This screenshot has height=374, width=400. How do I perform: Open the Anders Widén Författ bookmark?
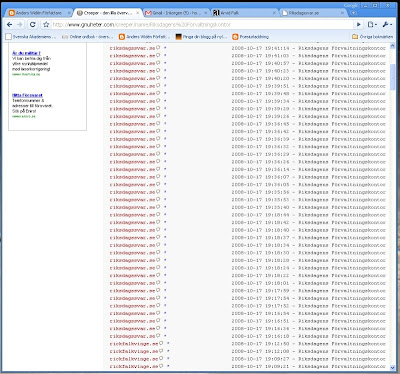click(x=144, y=37)
